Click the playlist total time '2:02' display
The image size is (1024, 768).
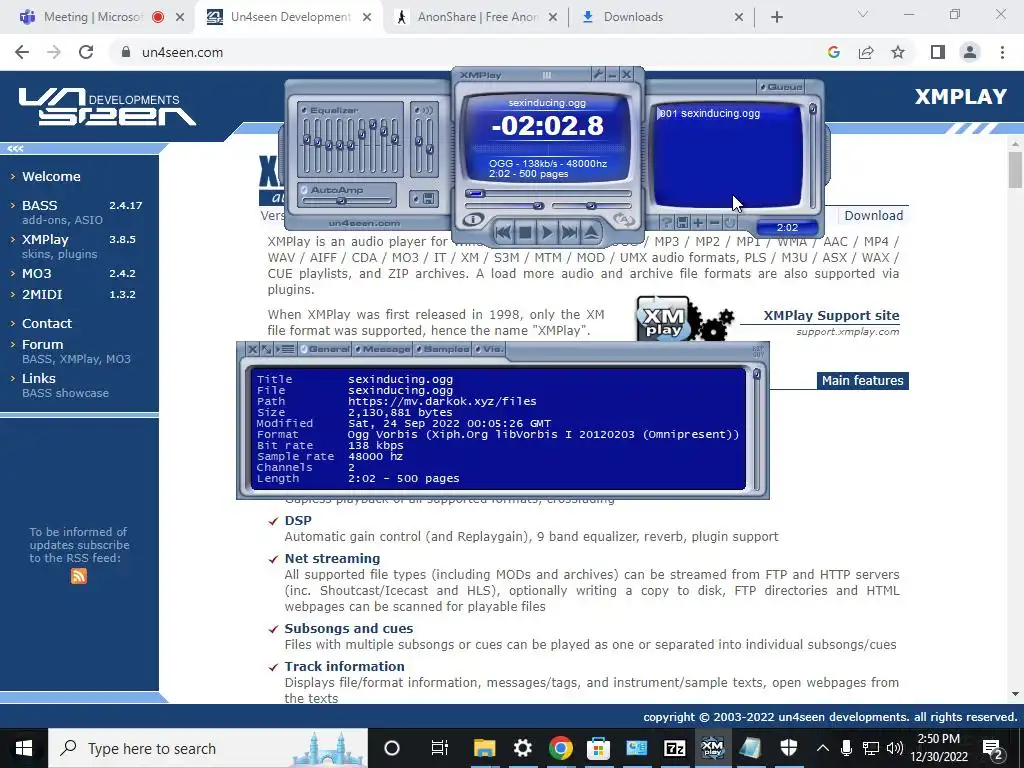[787, 227]
